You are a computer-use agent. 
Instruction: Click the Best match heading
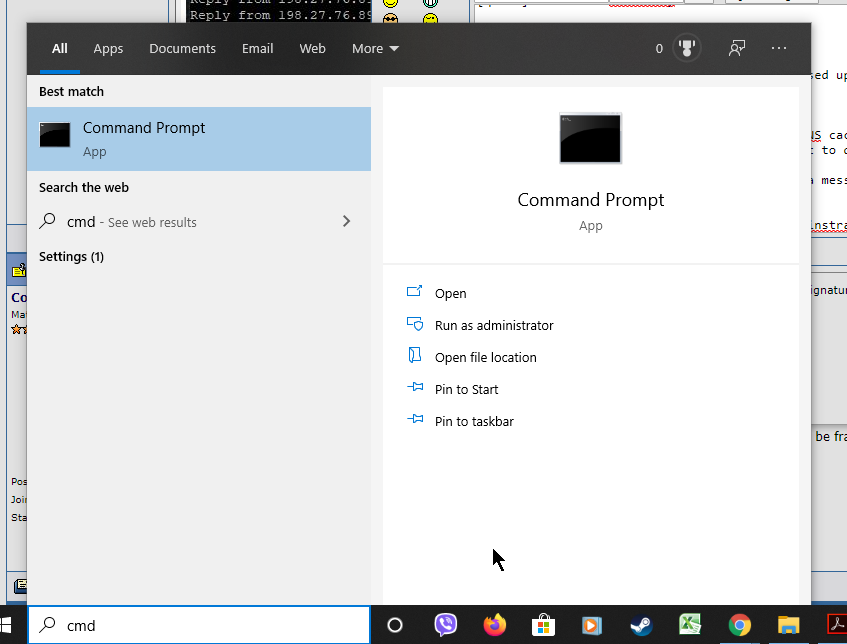[71, 91]
